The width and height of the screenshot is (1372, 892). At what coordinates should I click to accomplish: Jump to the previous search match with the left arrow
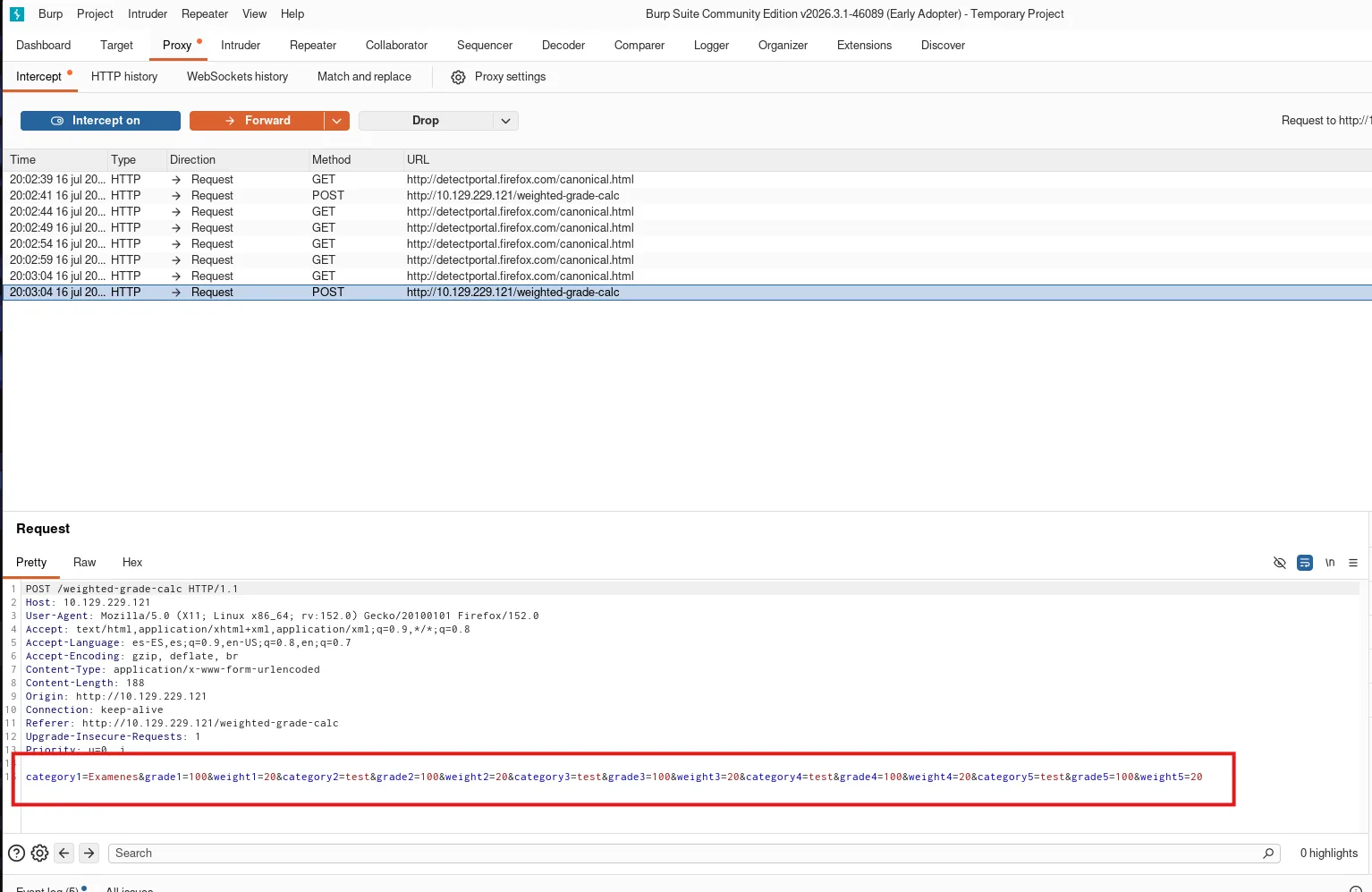pos(64,854)
